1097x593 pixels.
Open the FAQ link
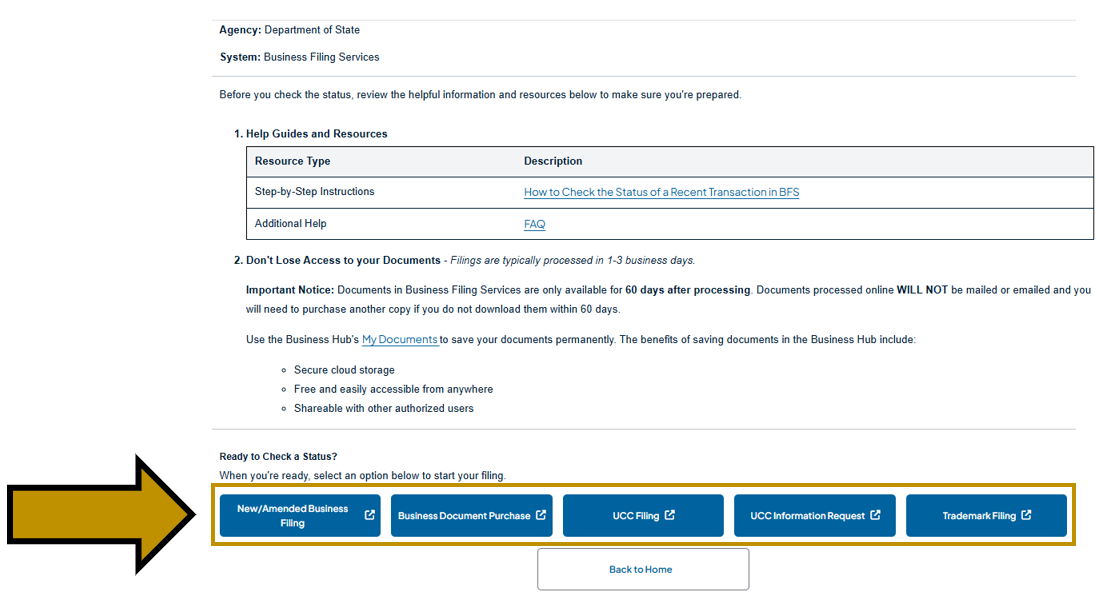534,223
